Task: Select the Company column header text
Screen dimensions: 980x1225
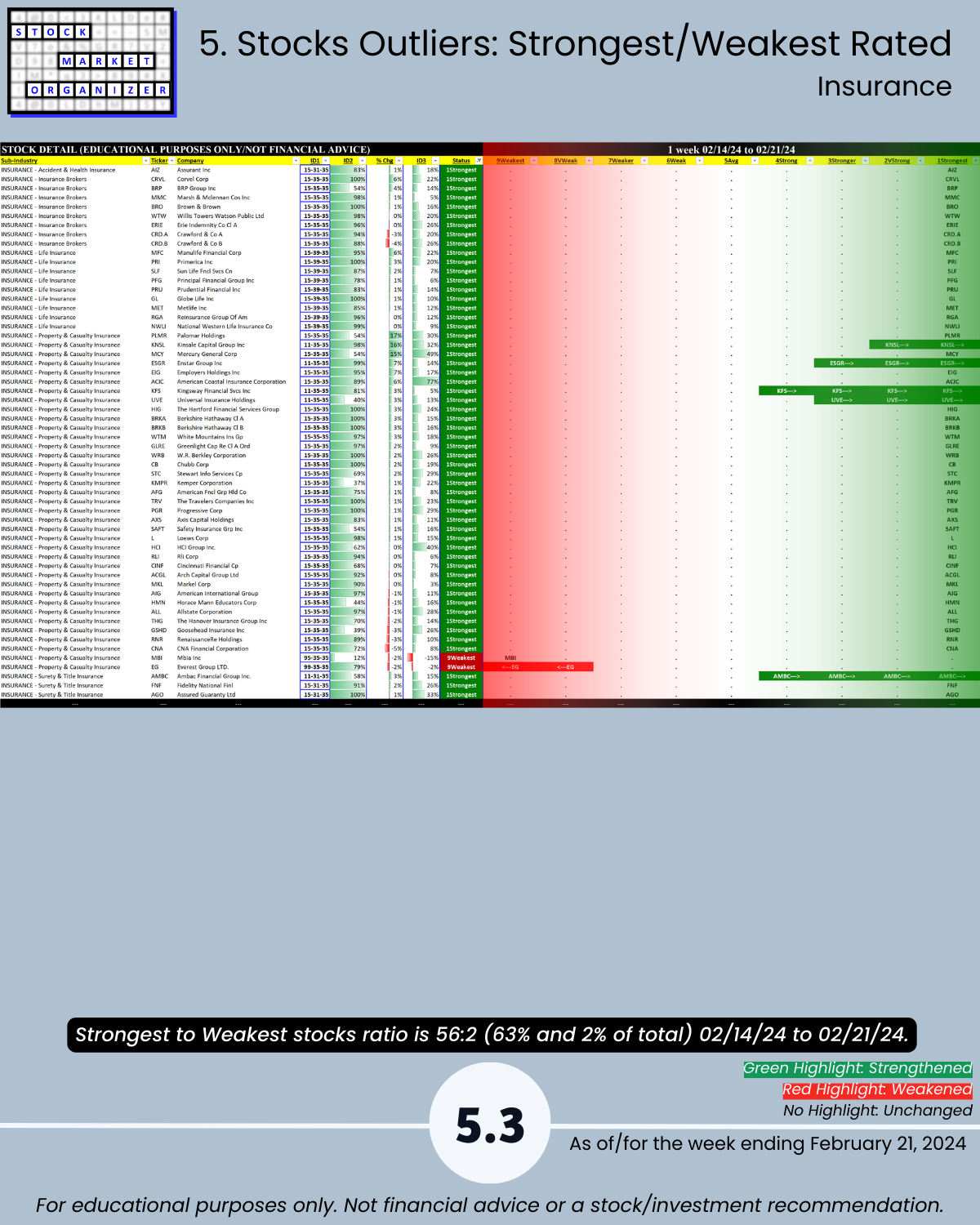Action: [190, 161]
